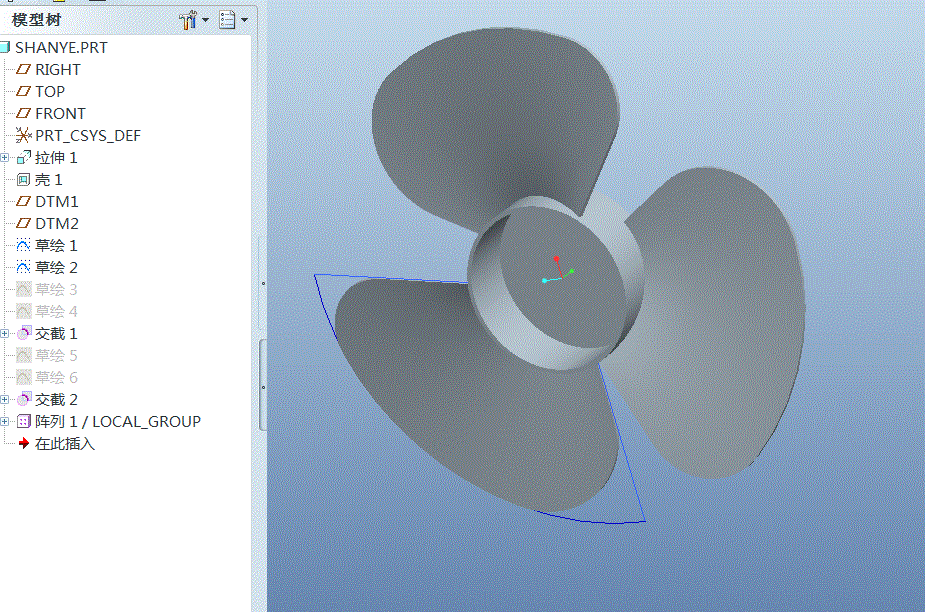The height and width of the screenshot is (612, 925).
Task: Select the SHANYE.PRT root node text
Action: (61, 48)
